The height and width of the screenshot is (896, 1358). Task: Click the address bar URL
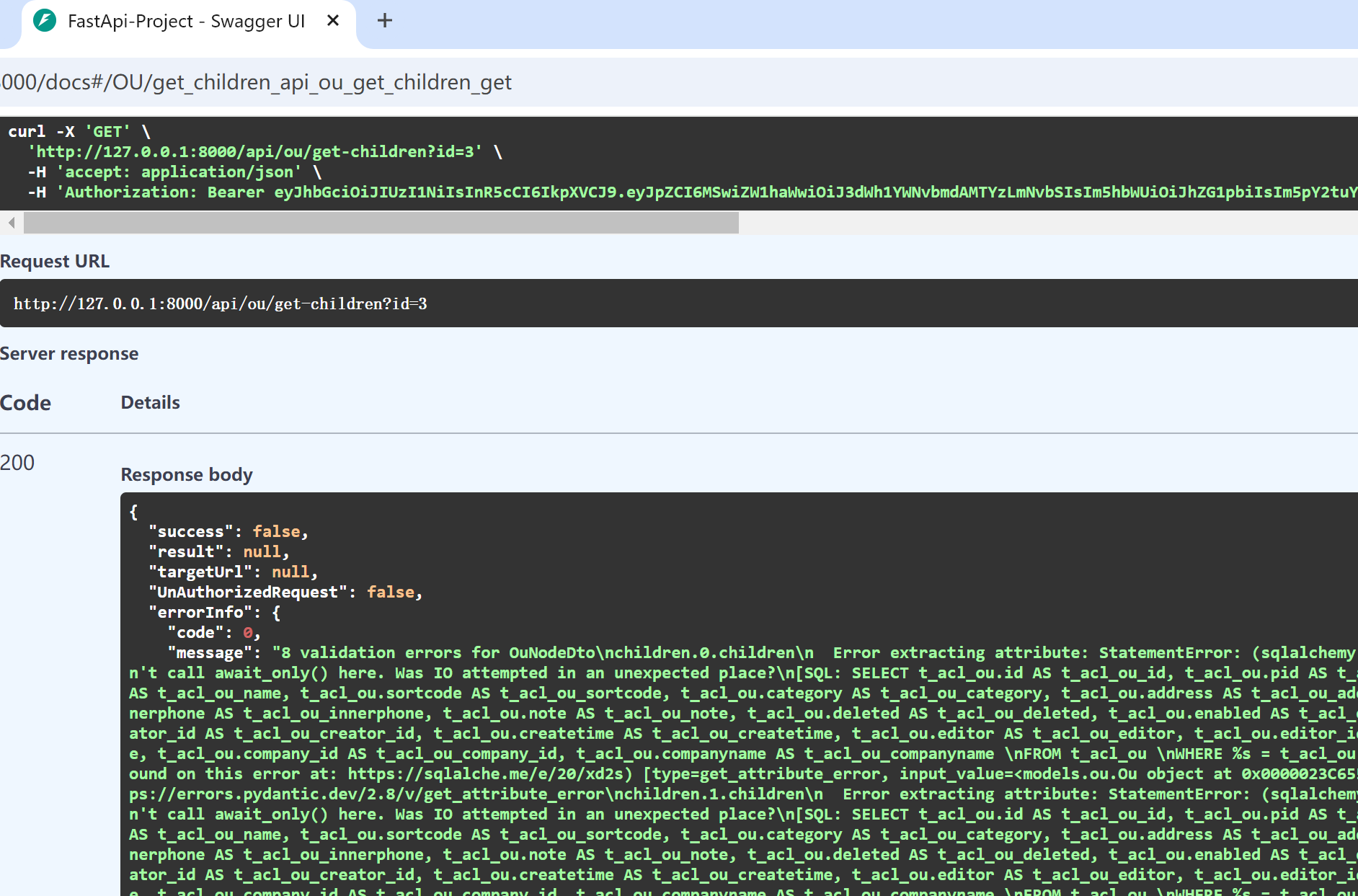pos(256,82)
